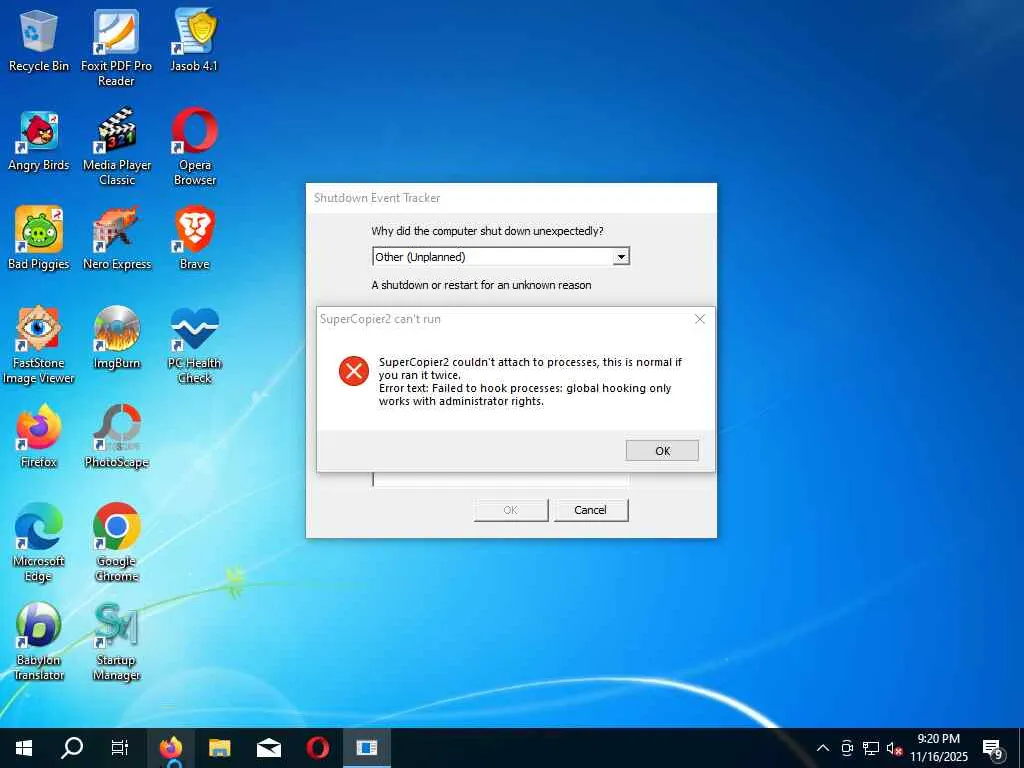
Task: Expand the Other (Unplanned) reason dropdown
Action: tap(621, 257)
